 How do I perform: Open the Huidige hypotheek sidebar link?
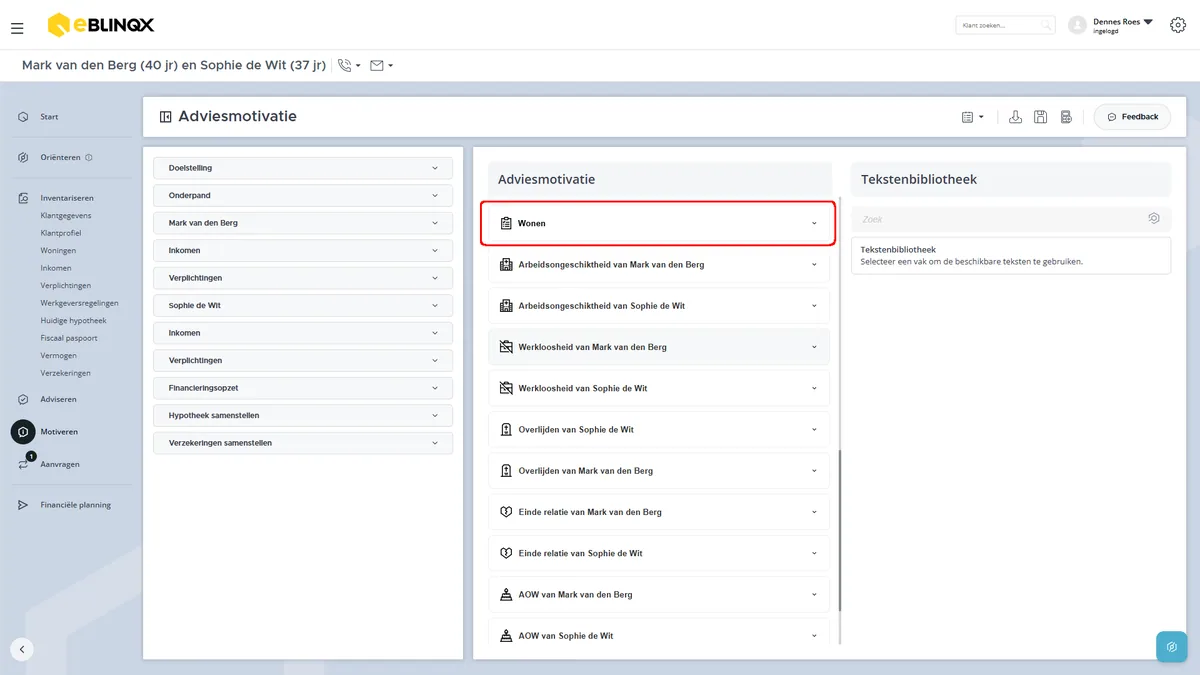click(x=73, y=321)
